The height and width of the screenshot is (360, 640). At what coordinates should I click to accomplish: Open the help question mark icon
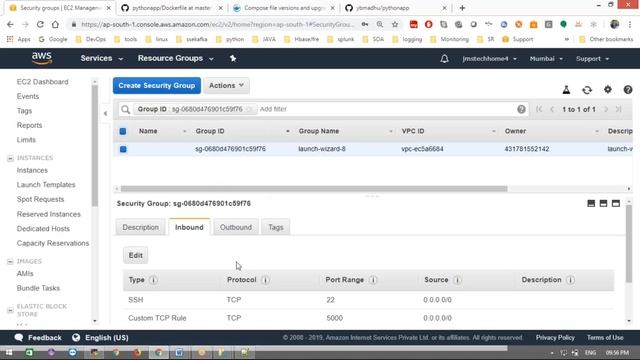pyautogui.click(x=628, y=89)
